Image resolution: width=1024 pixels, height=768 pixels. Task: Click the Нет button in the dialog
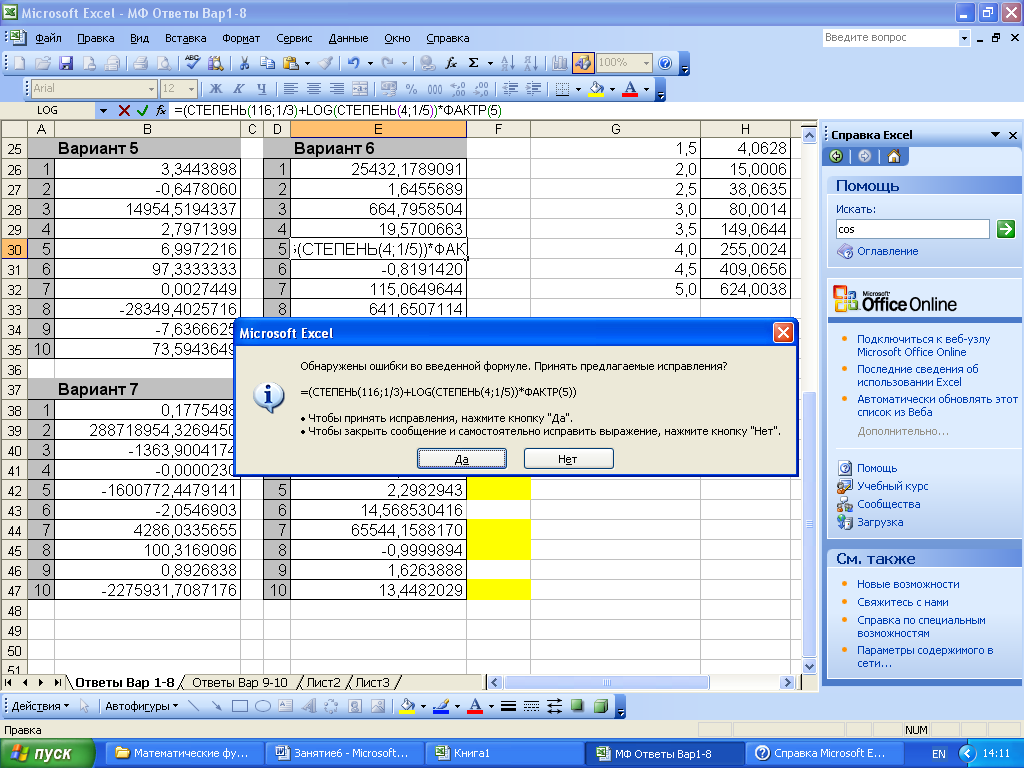[x=568, y=458]
